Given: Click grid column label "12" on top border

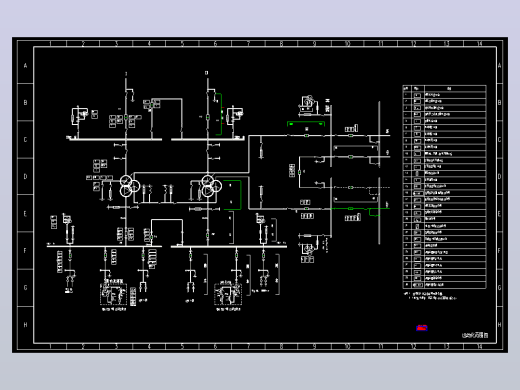Looking at the screenshot, I should click(x=413, y=44).
